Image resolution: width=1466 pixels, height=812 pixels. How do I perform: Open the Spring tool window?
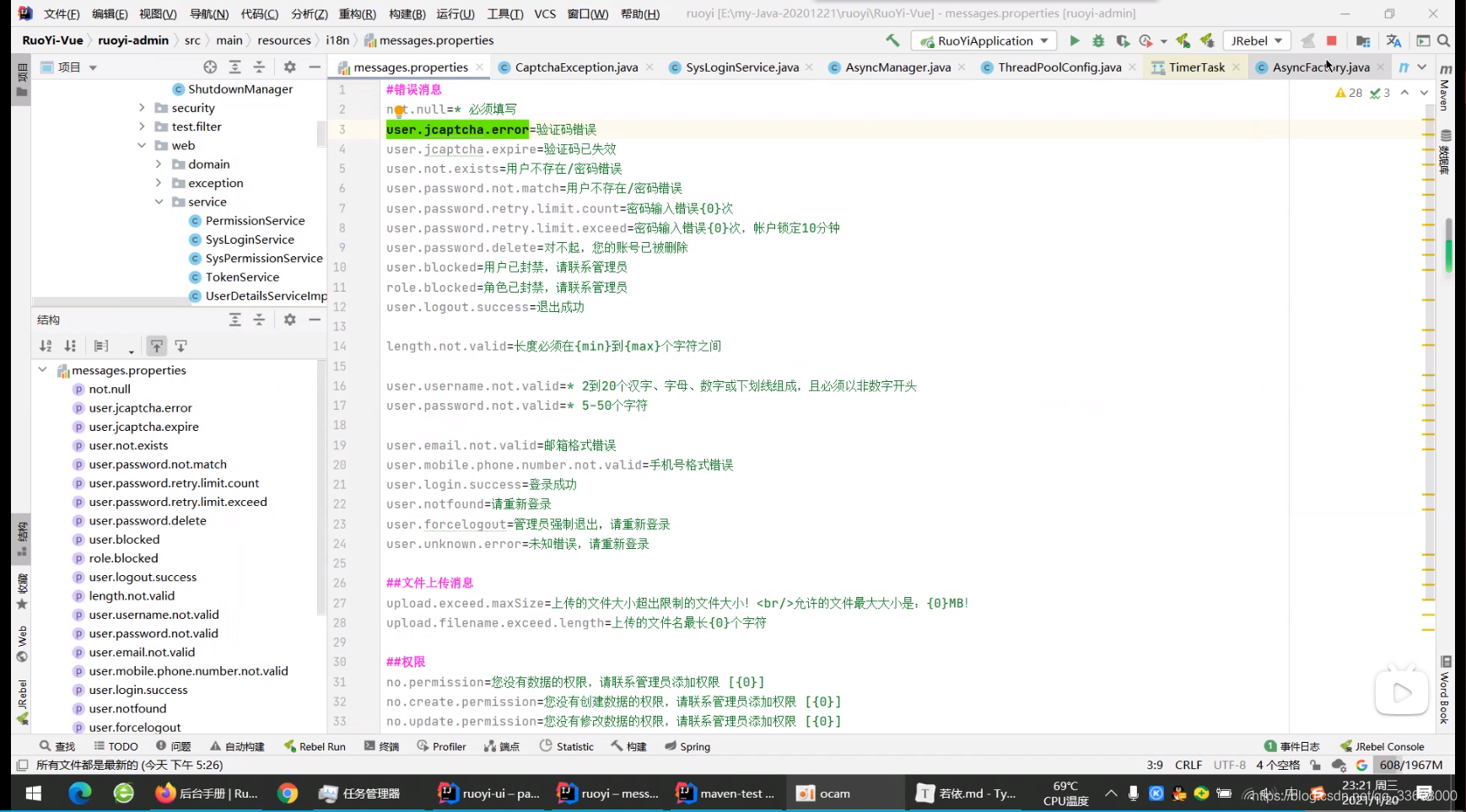click(687, 746)
